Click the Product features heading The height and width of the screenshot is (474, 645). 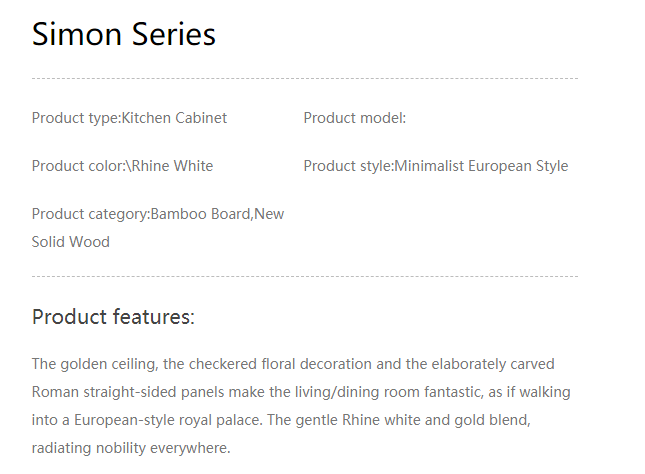point(113,317)
